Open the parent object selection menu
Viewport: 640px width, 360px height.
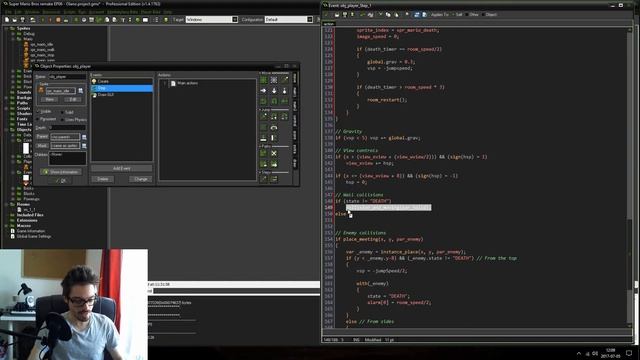84,137
